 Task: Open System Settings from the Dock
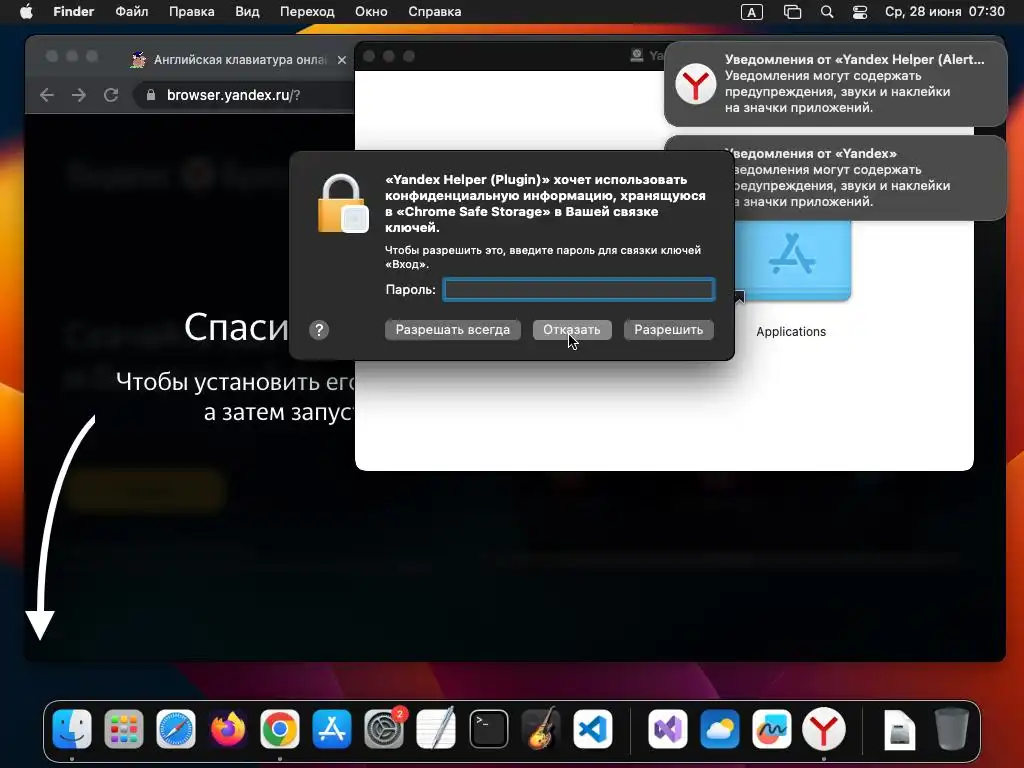384,729
